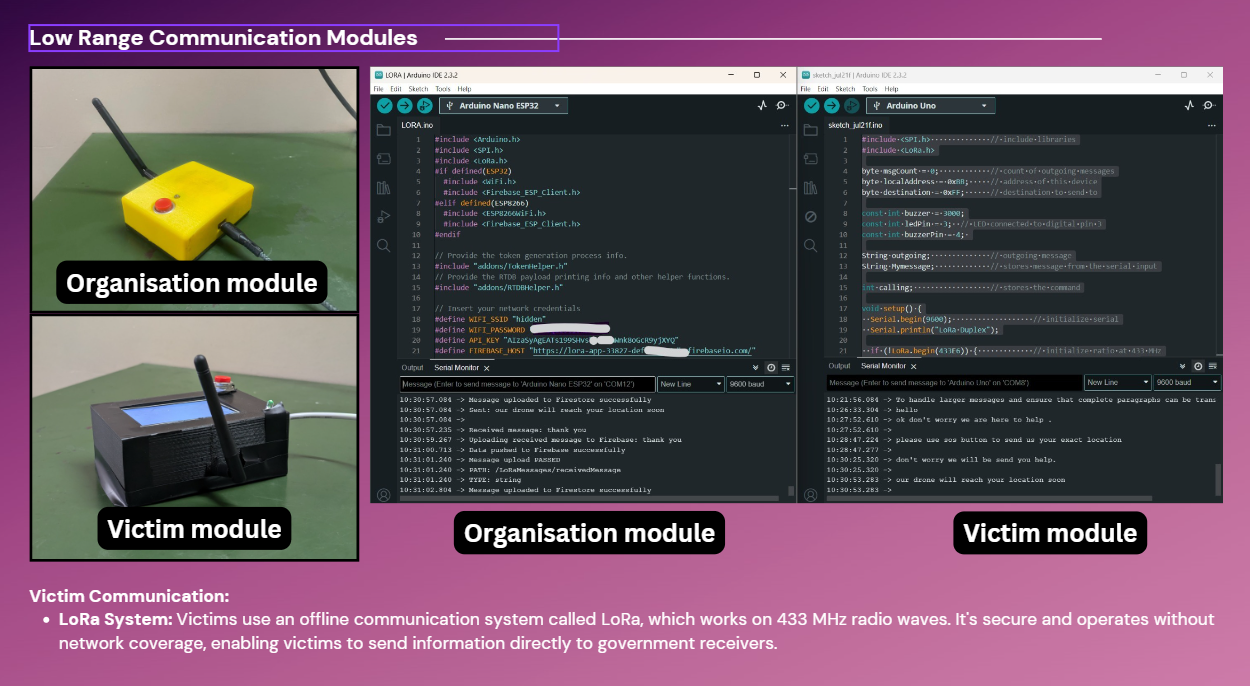Toggle timestamp clock in LORA window serial monitor
Image resolution: width=1250 pixels, height=686 pixels.
(x=771, y=367)
